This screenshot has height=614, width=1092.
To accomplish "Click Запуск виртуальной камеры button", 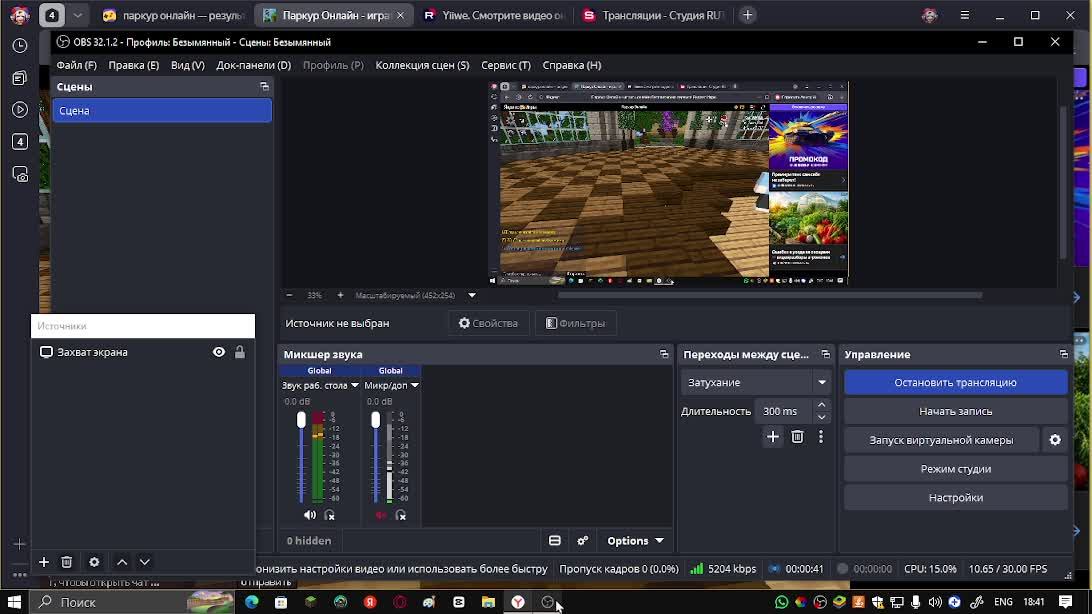I will point(941,440).
